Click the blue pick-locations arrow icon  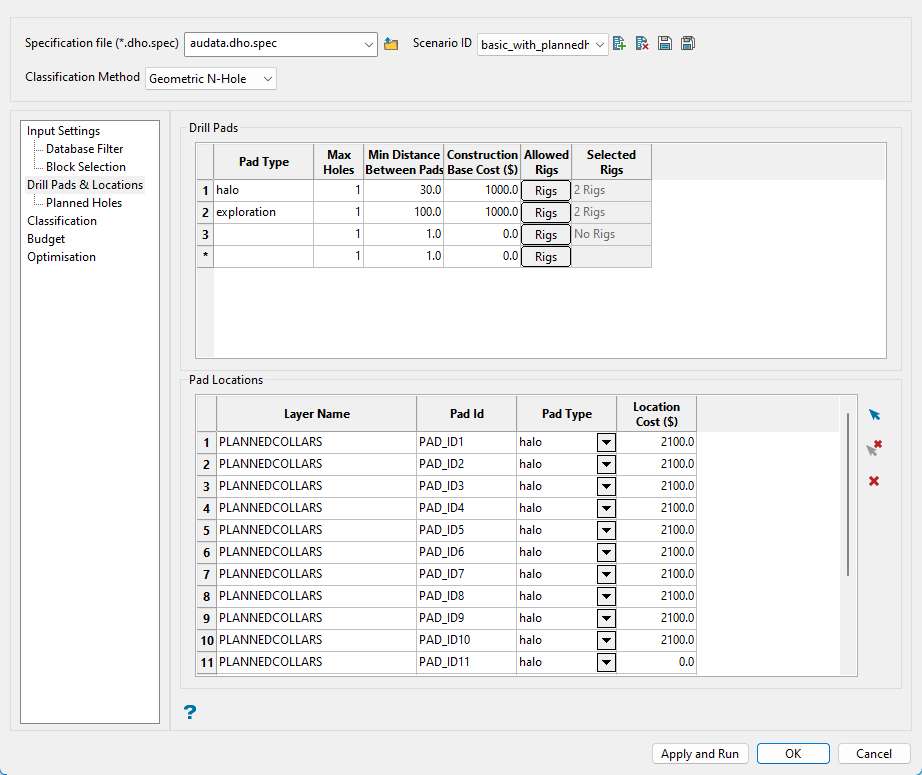(x=874, y=415)
